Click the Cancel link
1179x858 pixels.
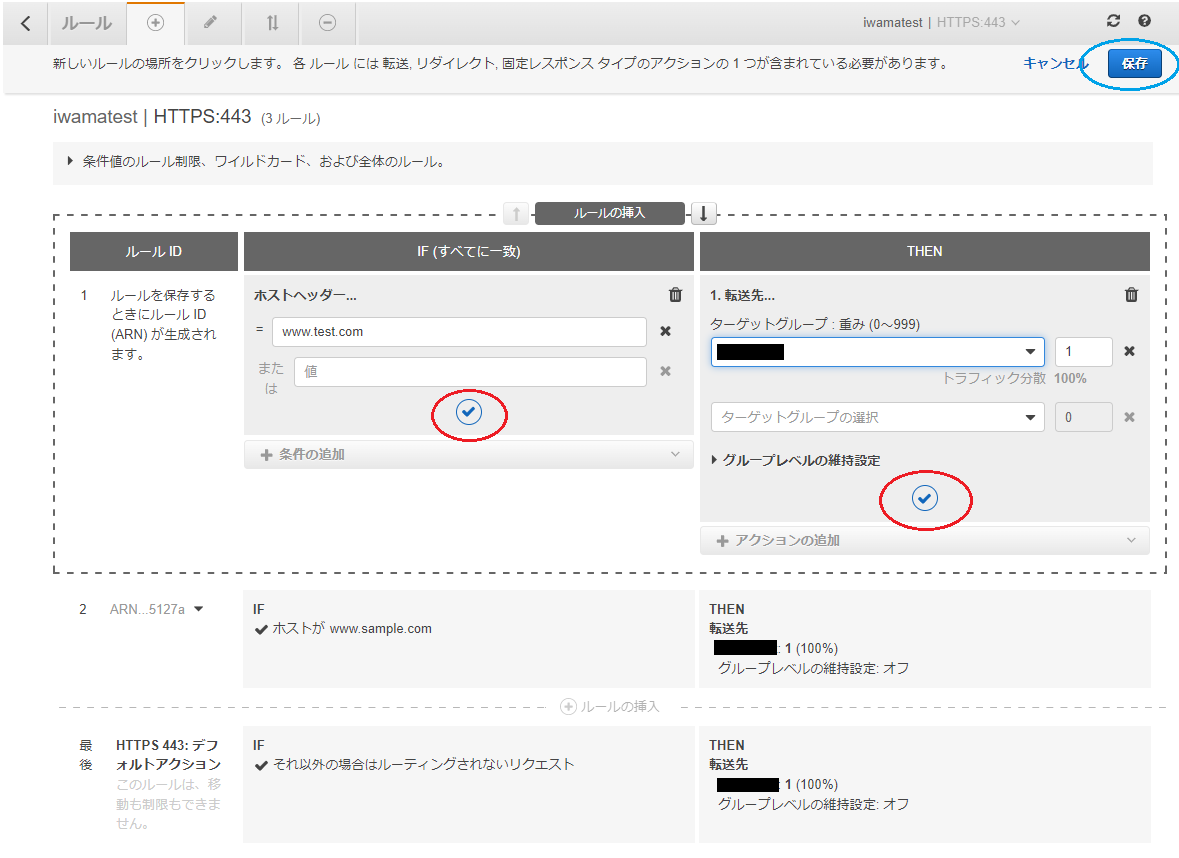pyautogui.click(x=1054, y=63)
